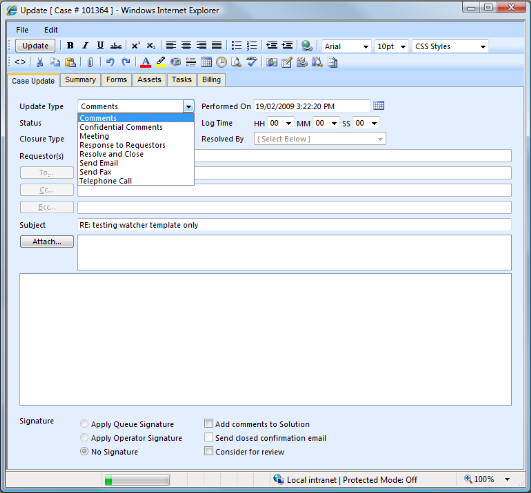Click the Attach... button
The image size is (531, 493).
coord(47,241)
